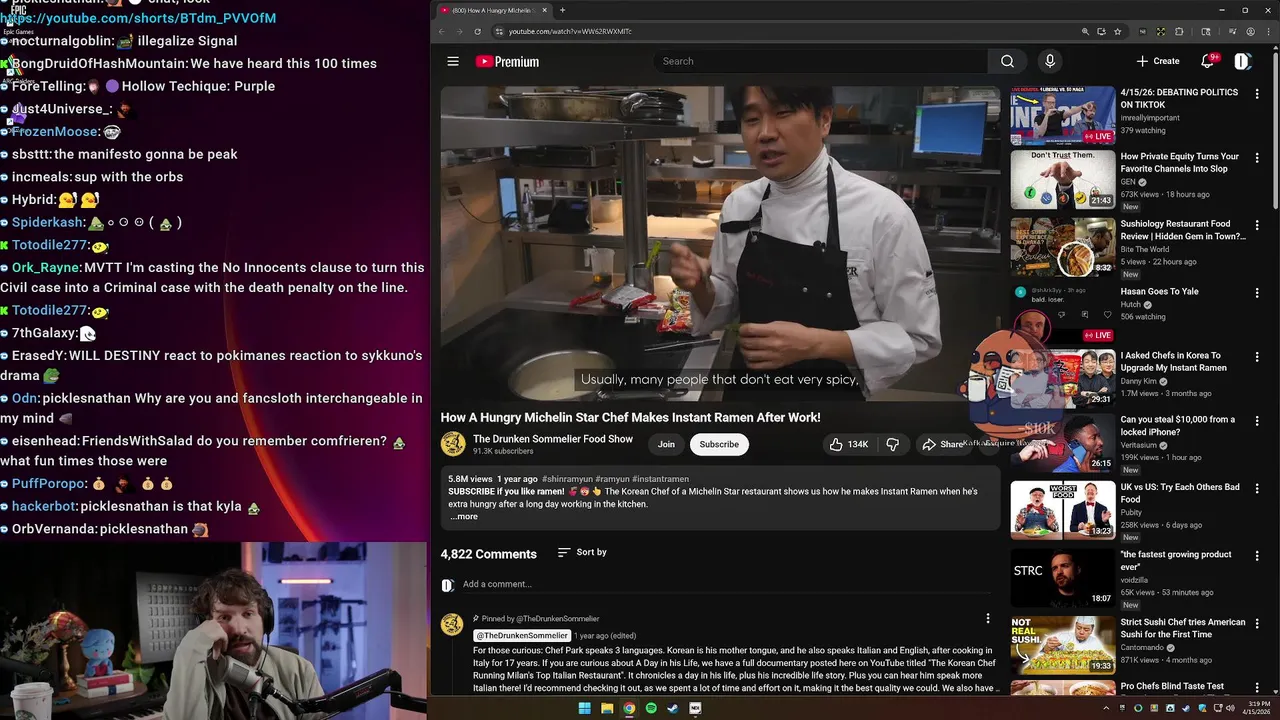
Task: Open UK vs US worst food thumbnail
Action: 1062,510
